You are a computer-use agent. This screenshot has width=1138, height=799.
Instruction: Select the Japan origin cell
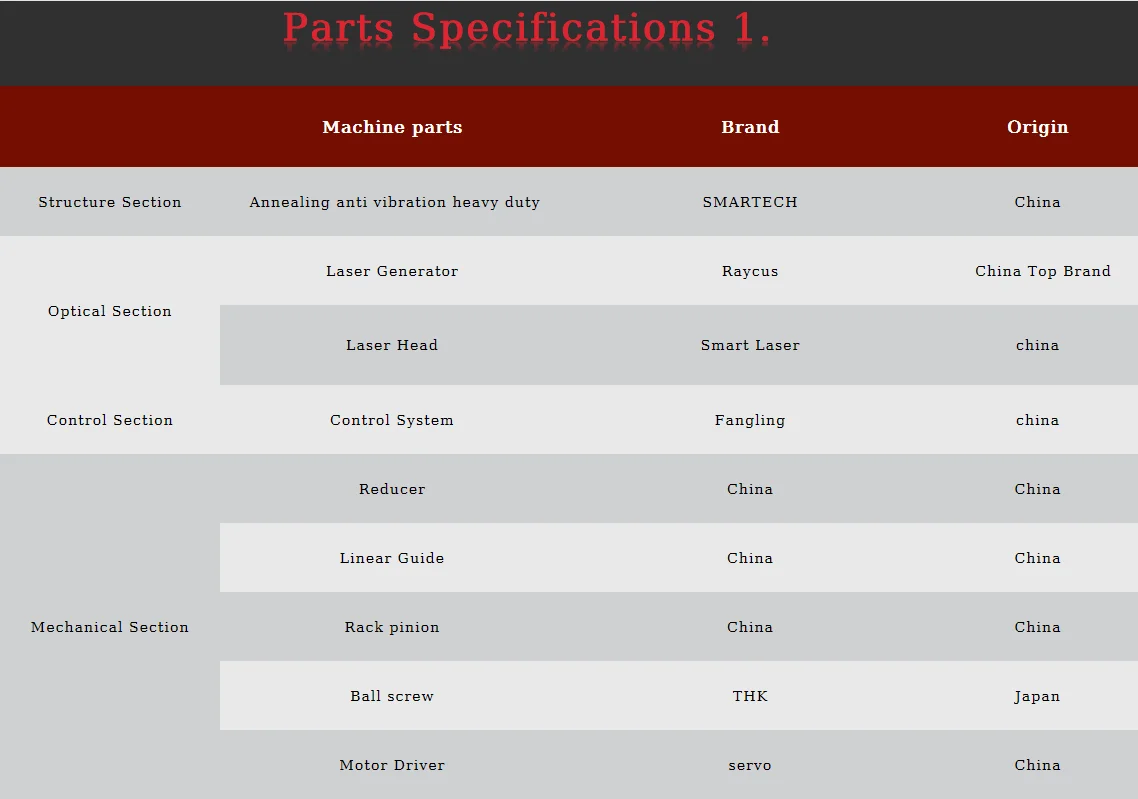pos(1037,696)
